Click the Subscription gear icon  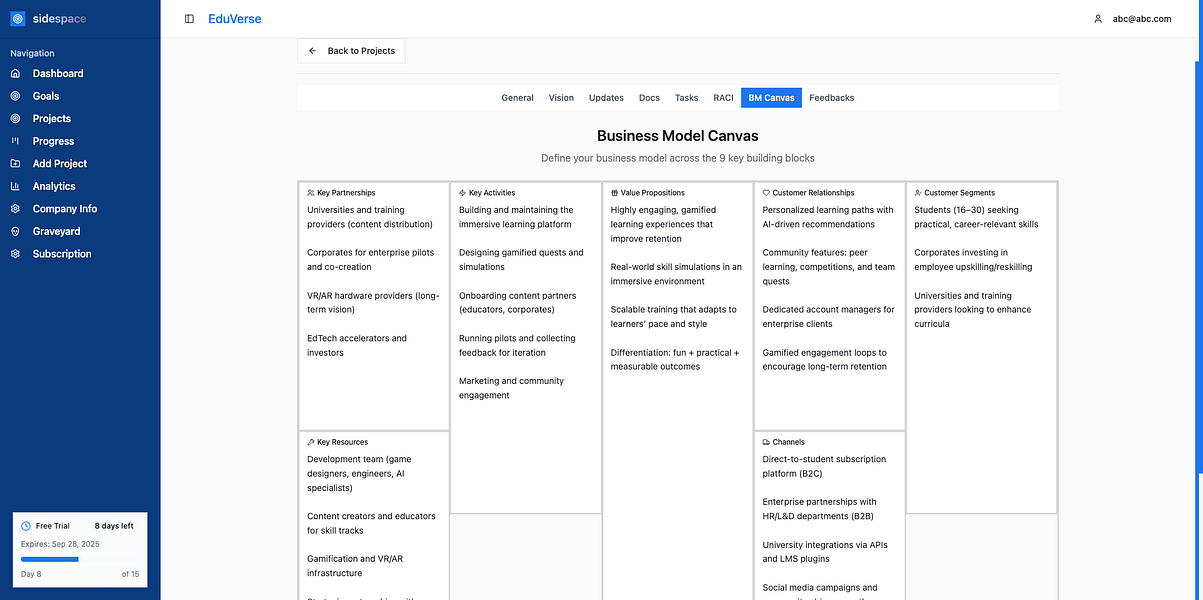15,254
